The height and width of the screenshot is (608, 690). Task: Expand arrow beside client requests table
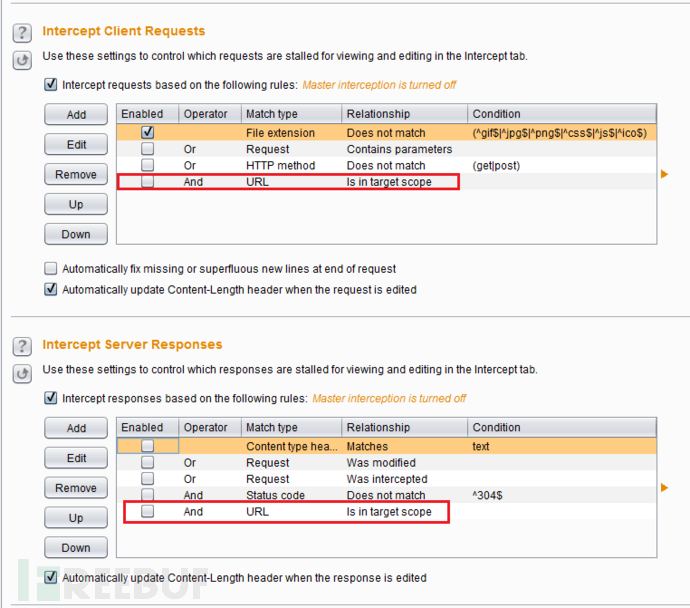pyautogui.click(x=664, y=174)
